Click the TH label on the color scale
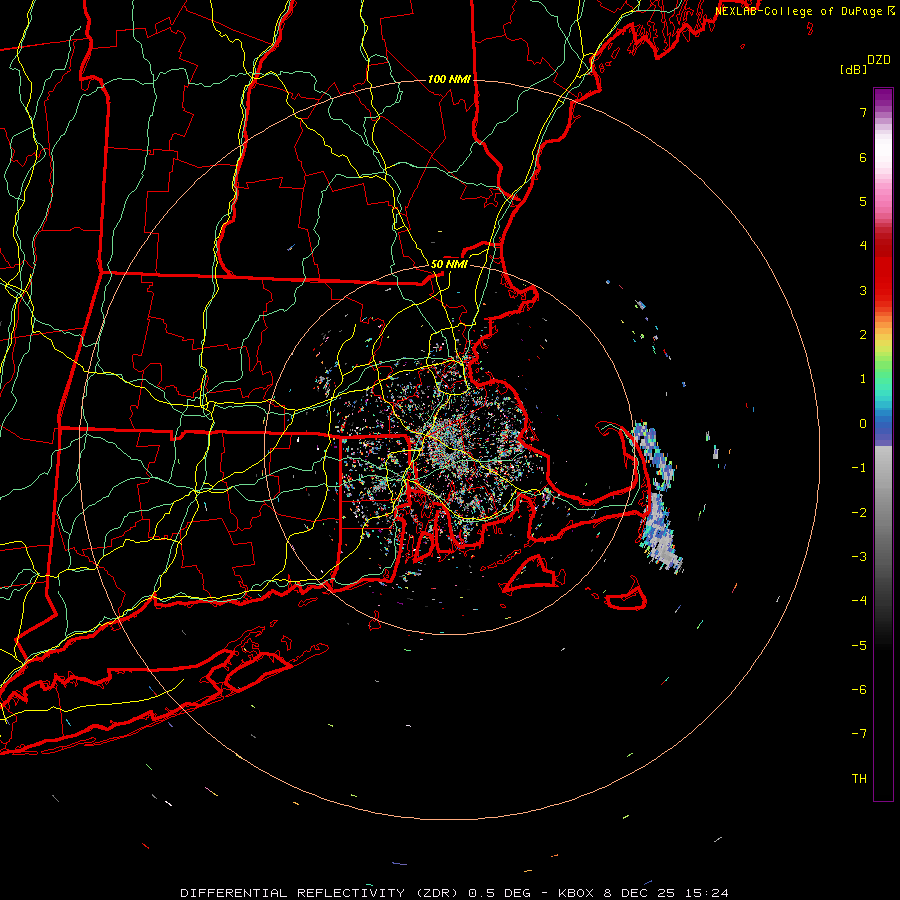900x900 pixels. (859, 779)
